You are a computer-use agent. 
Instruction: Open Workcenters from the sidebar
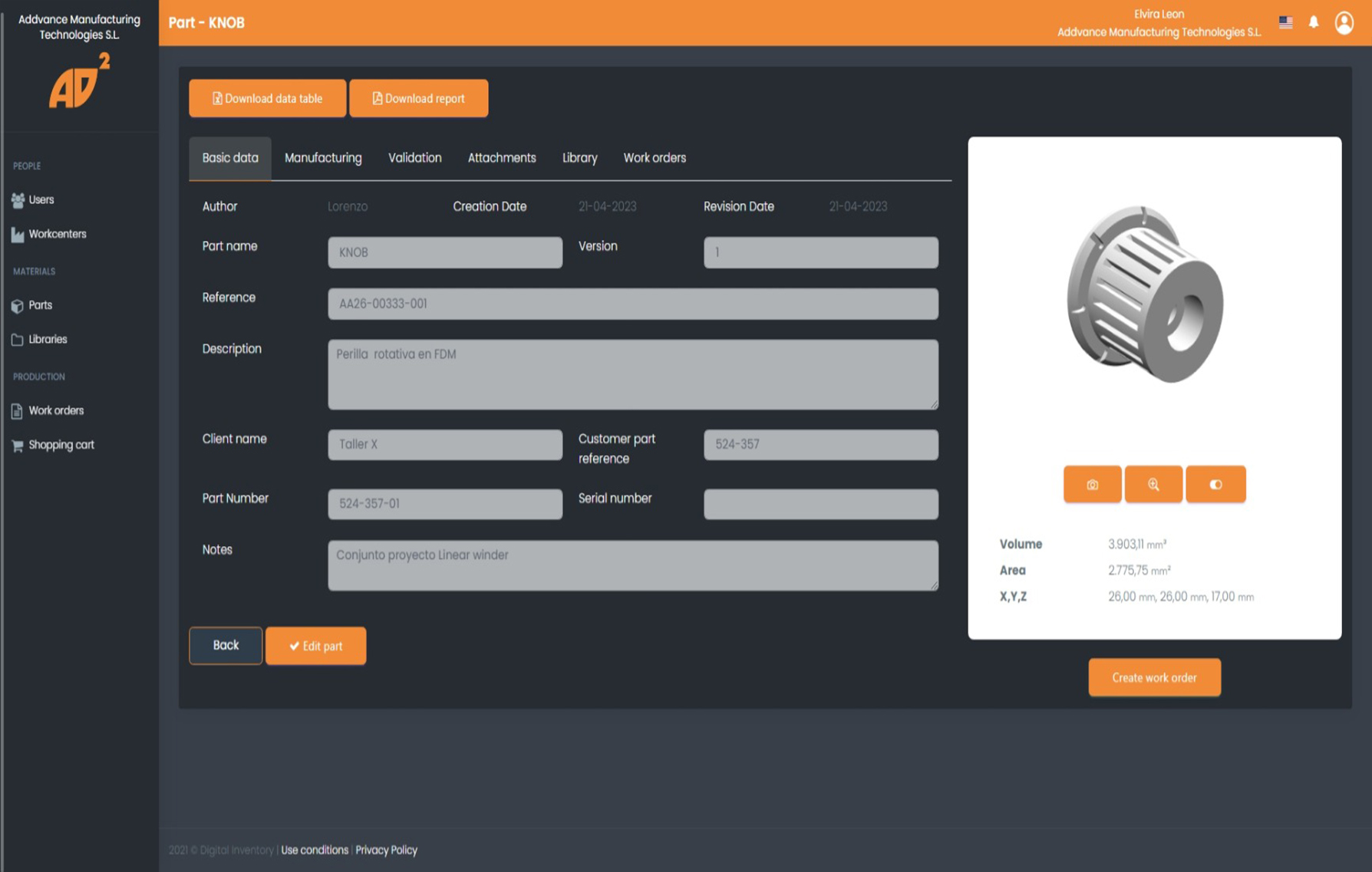(x=57, y=234)
